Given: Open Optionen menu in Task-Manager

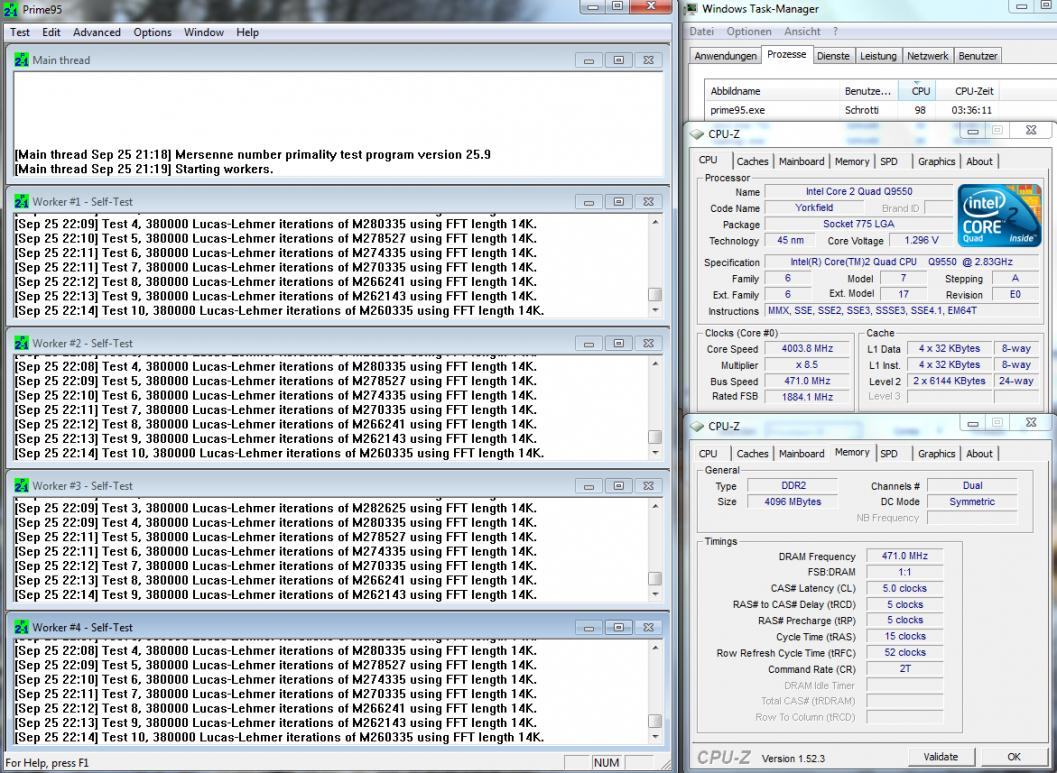Looking at the screenshot, I should (748, 32).
